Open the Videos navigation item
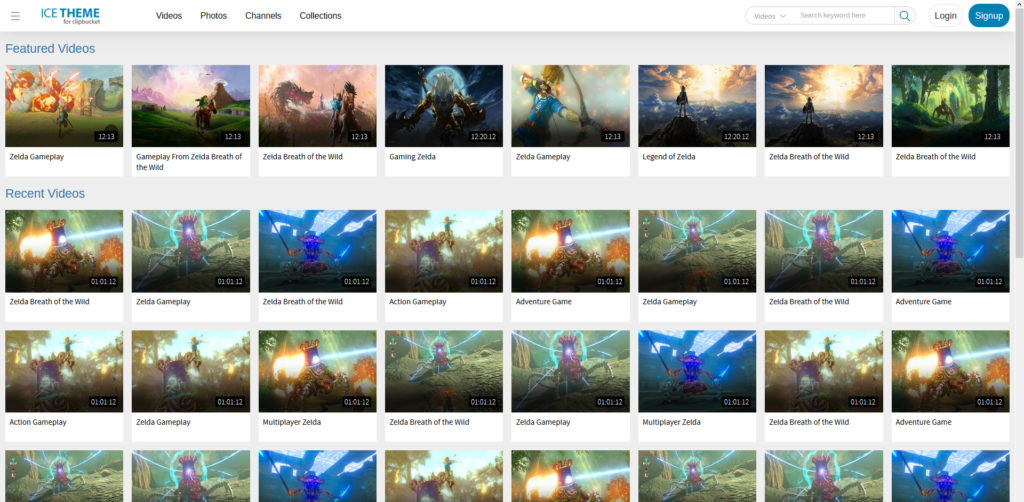 pyautogui.click(x=168, y=16)
